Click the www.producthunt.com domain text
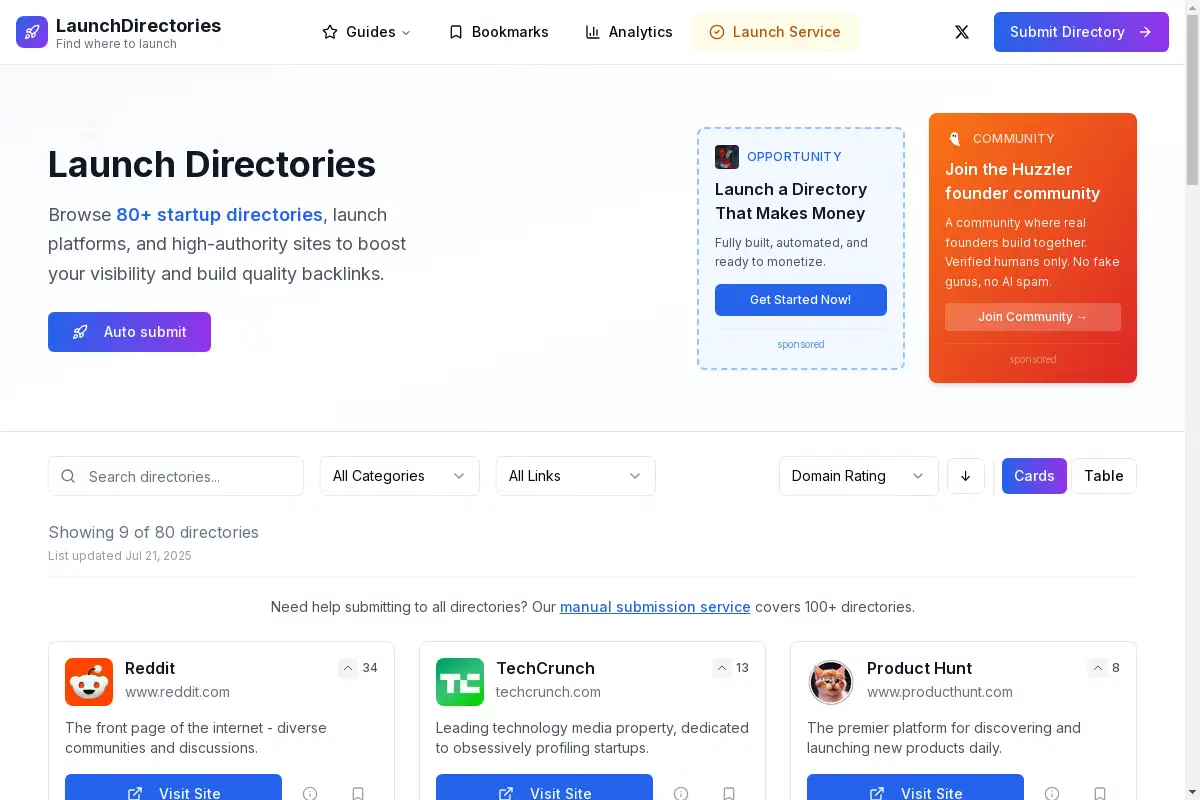This screenshot has height=800, width=1200. tap(939, 692)
